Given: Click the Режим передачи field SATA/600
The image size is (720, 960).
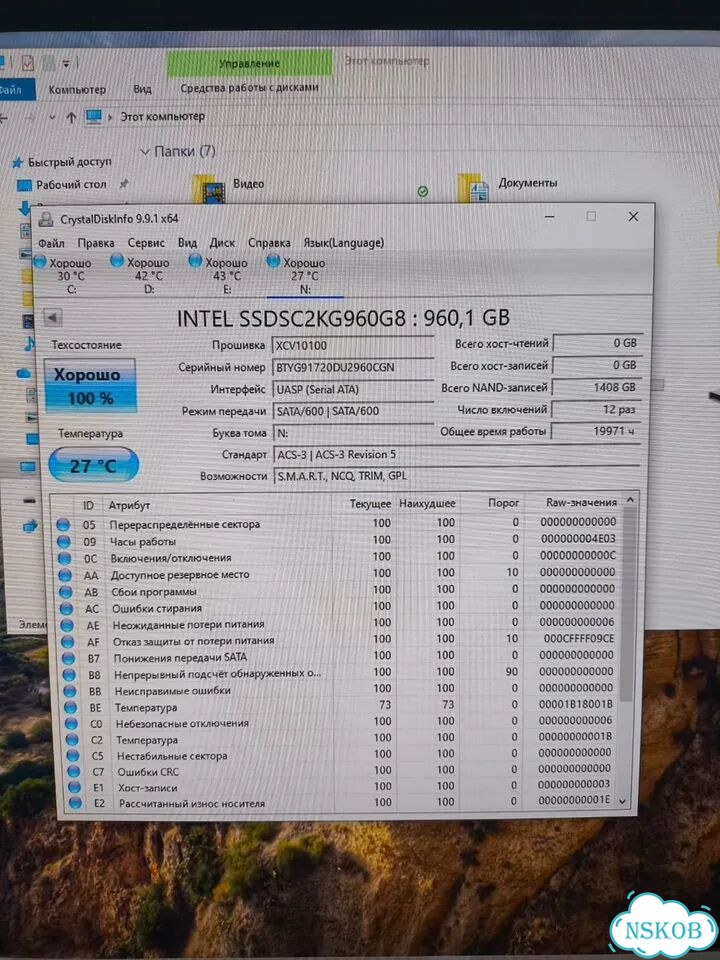Looking at the screenshot, I should point(353,411).
